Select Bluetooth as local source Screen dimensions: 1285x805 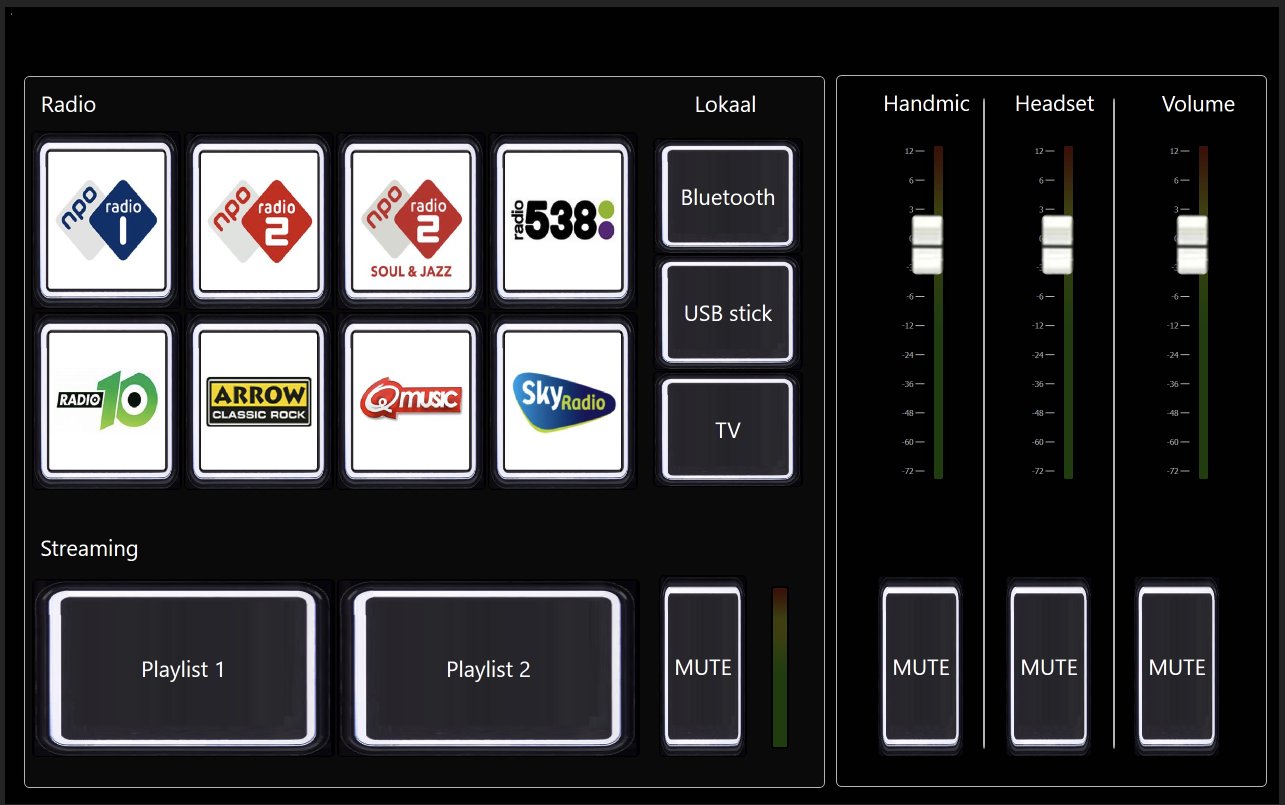[x=728, y=197]
